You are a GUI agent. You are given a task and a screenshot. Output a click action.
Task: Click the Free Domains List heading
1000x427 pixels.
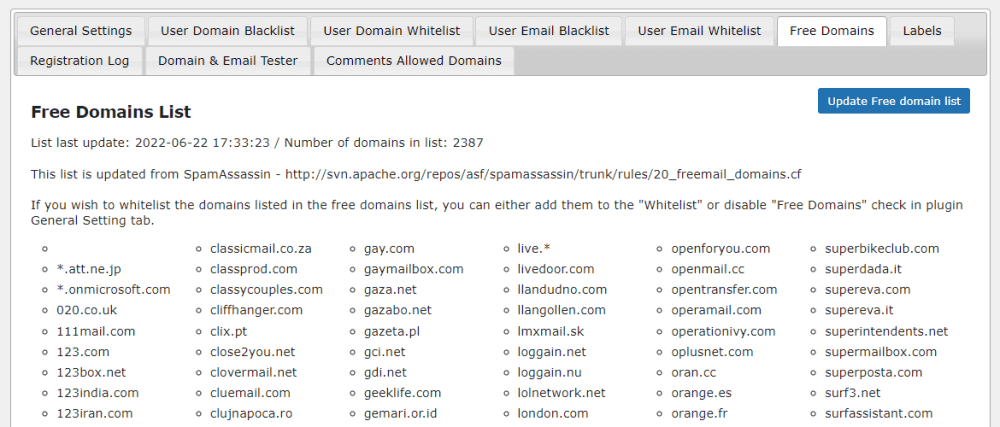coord(111,112)
